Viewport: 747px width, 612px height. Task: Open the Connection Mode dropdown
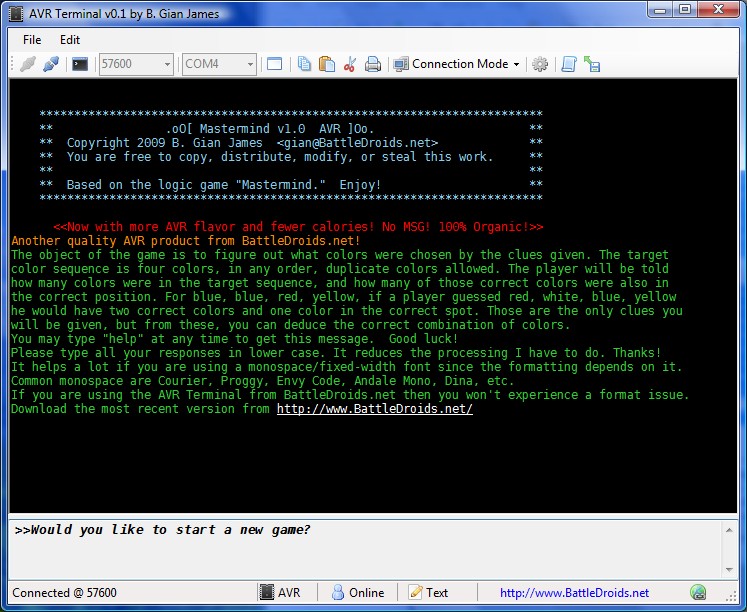click(456, 64)
